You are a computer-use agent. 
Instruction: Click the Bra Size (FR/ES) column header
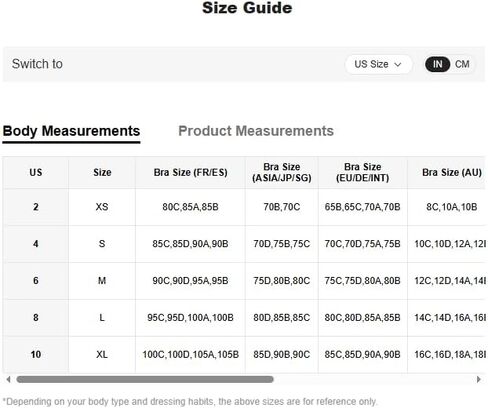(x=190, y=173)
